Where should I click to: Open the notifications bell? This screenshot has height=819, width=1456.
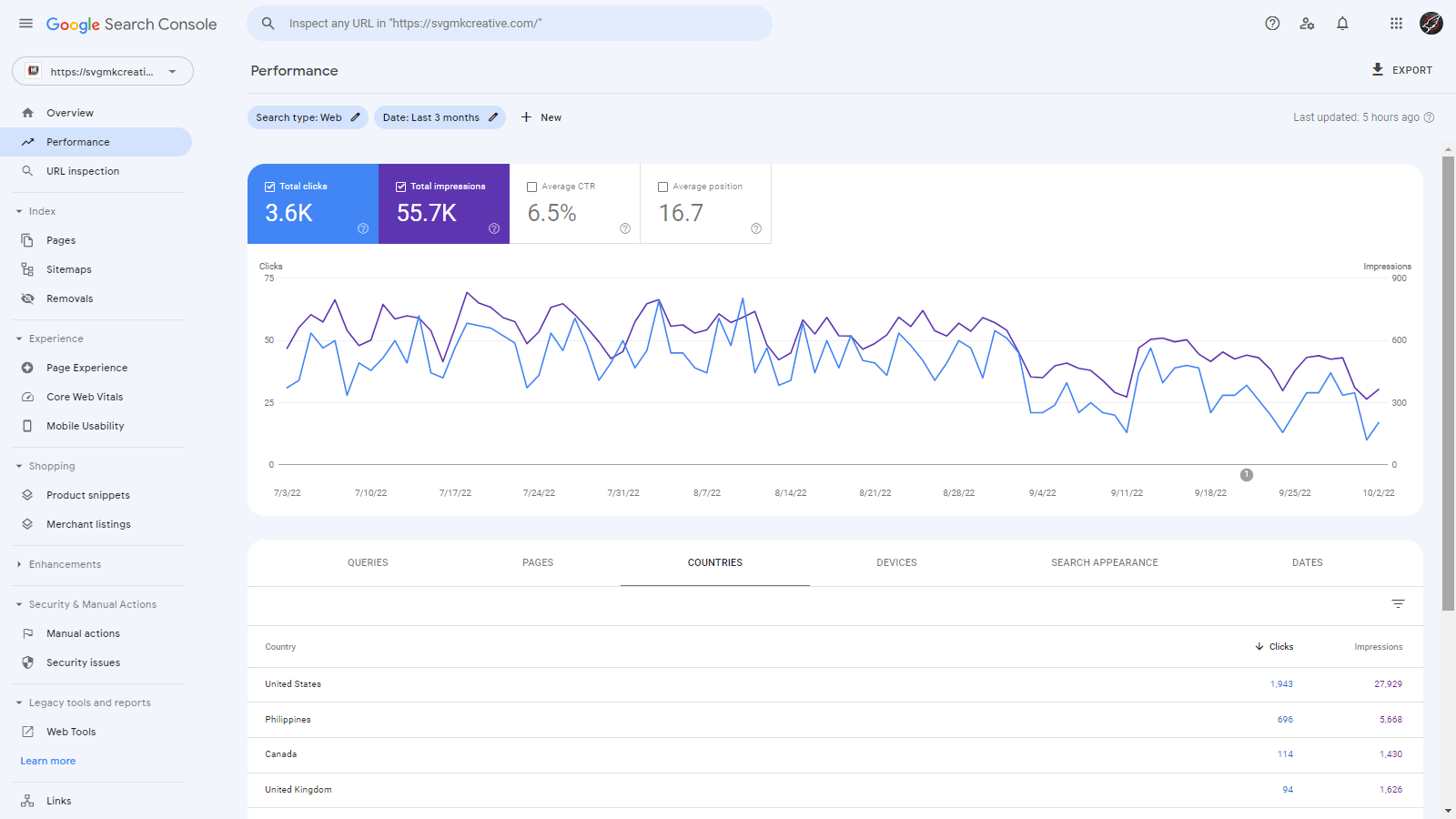1342,24
